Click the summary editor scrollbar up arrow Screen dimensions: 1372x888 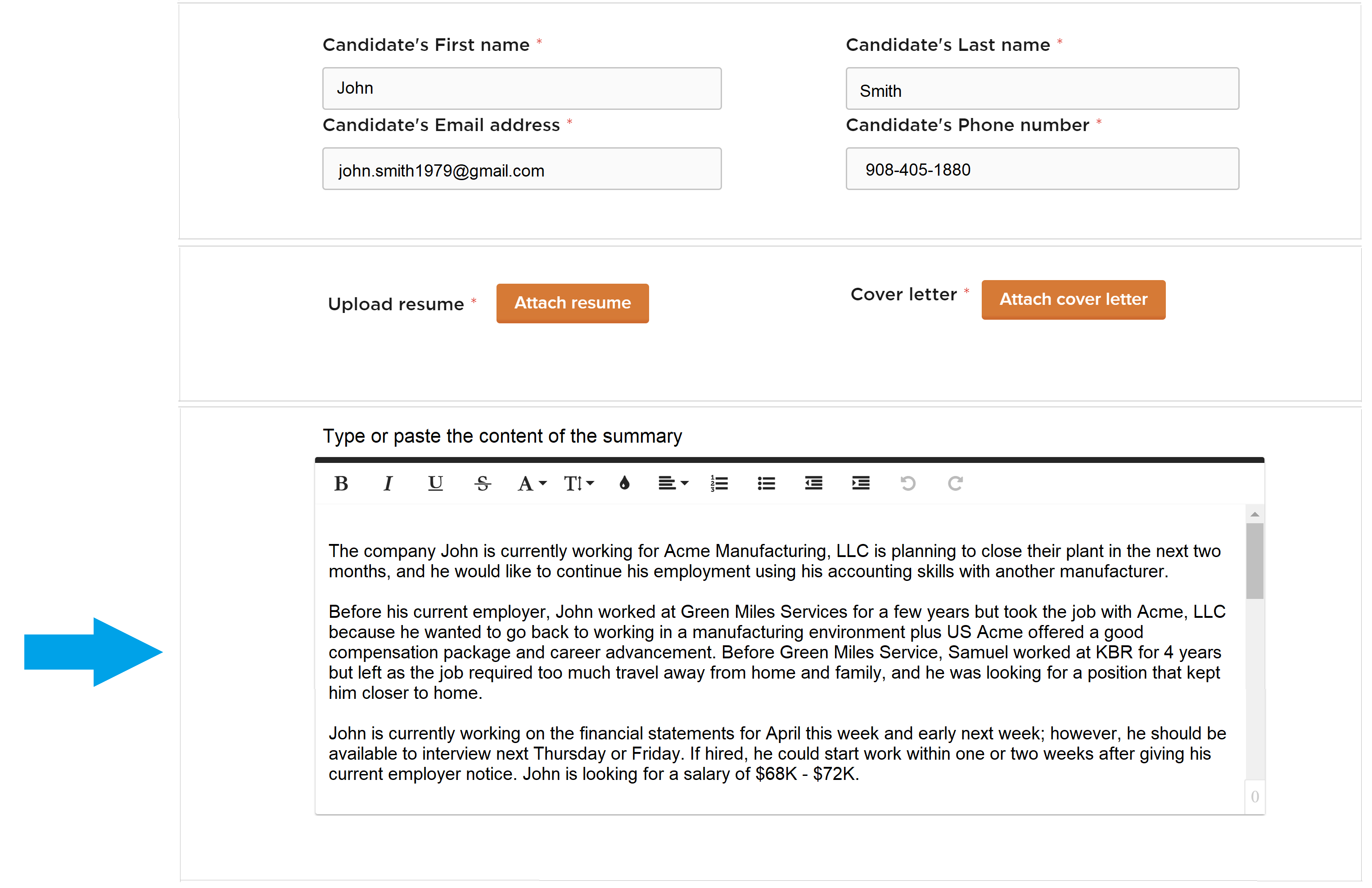pyautogui.click(x=1254, y=514)
